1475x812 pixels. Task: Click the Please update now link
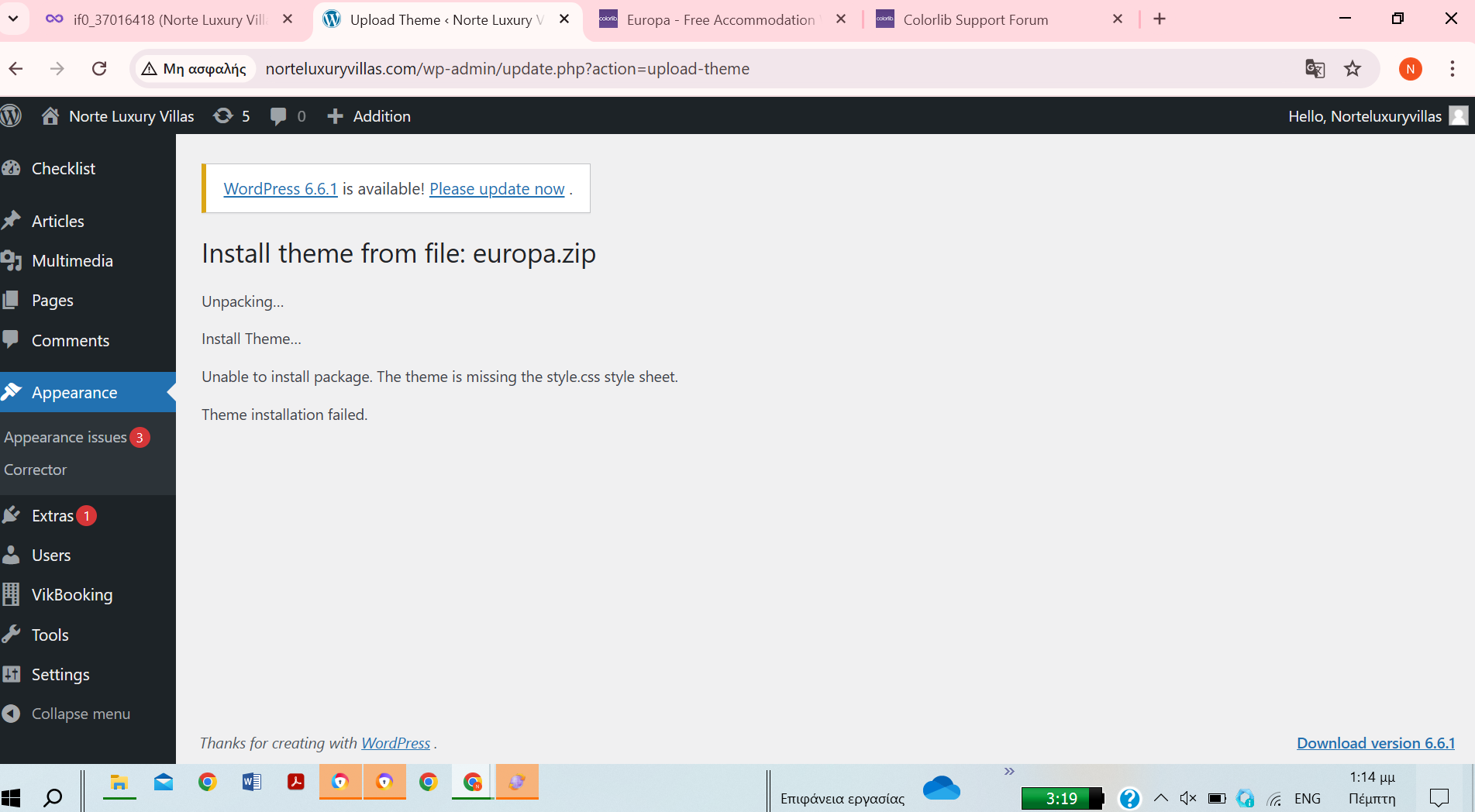coord(497,188)
